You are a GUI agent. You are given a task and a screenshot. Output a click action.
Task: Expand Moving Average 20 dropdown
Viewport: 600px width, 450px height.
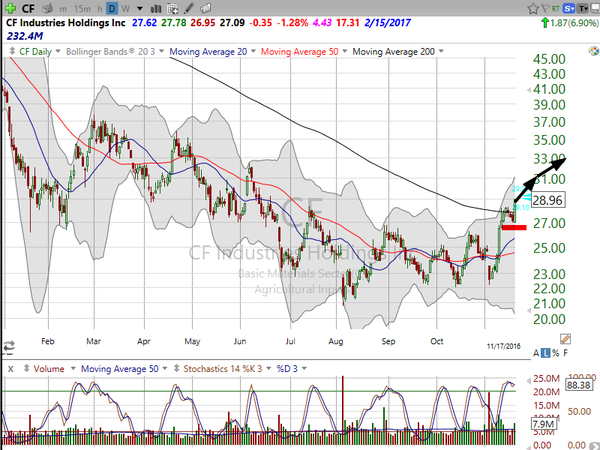(253, 51)
